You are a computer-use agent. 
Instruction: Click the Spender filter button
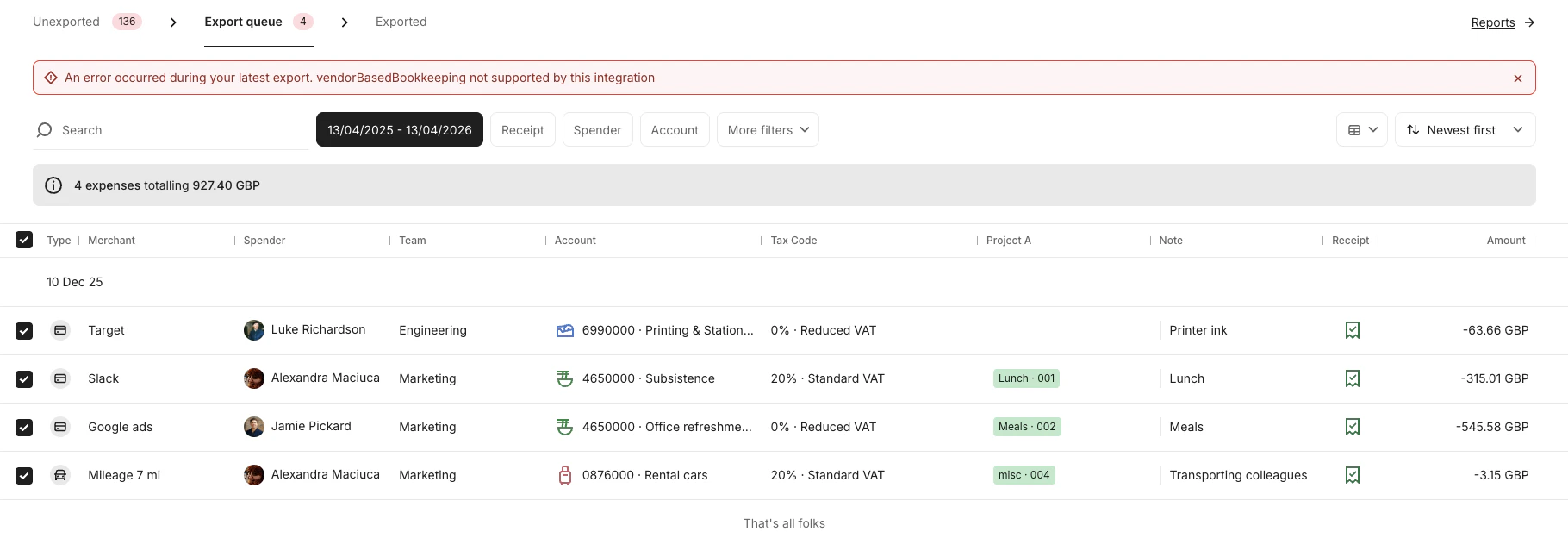597,130
